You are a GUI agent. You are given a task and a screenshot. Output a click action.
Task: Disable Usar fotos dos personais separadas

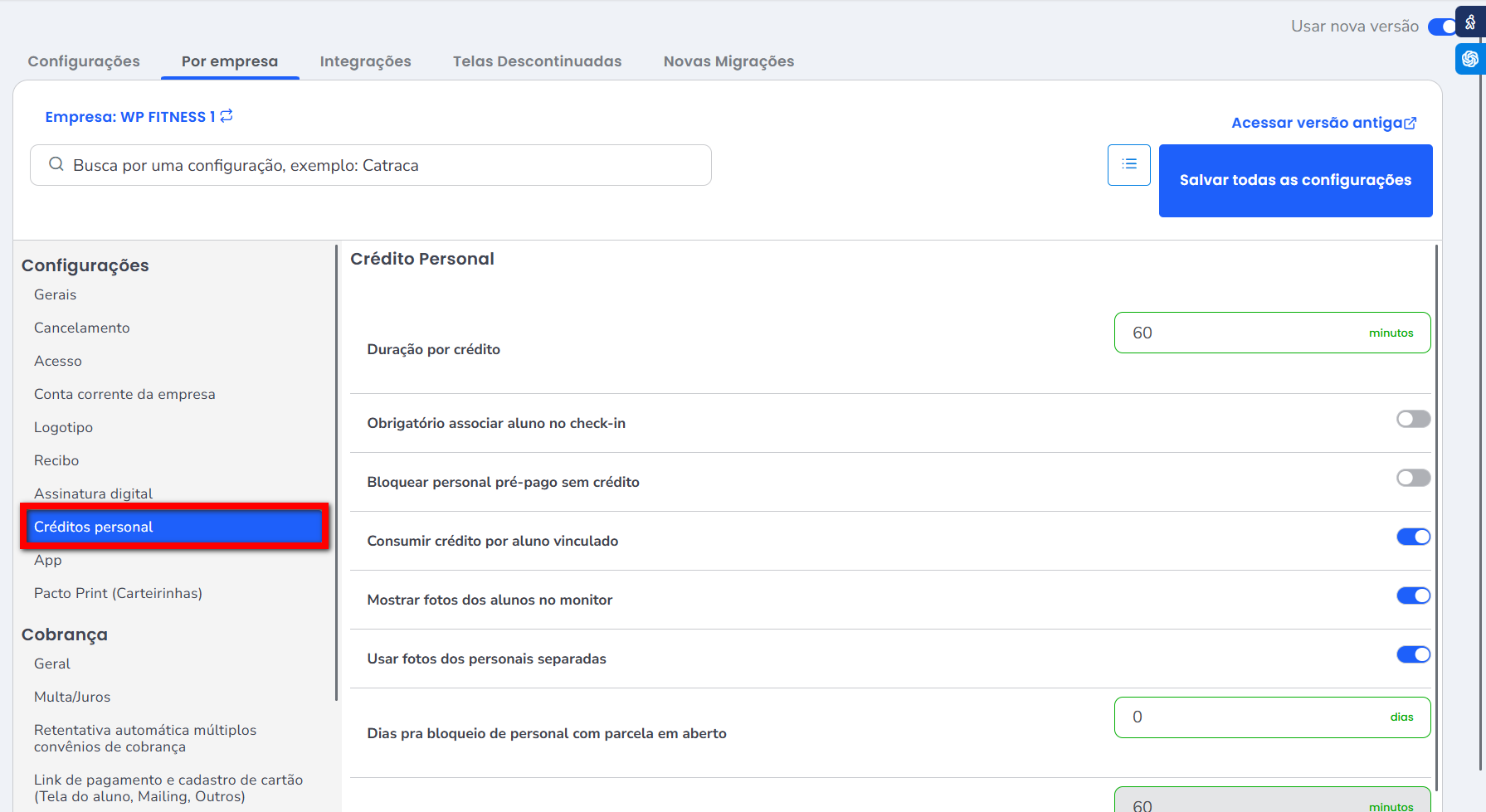coord(1412,654)
